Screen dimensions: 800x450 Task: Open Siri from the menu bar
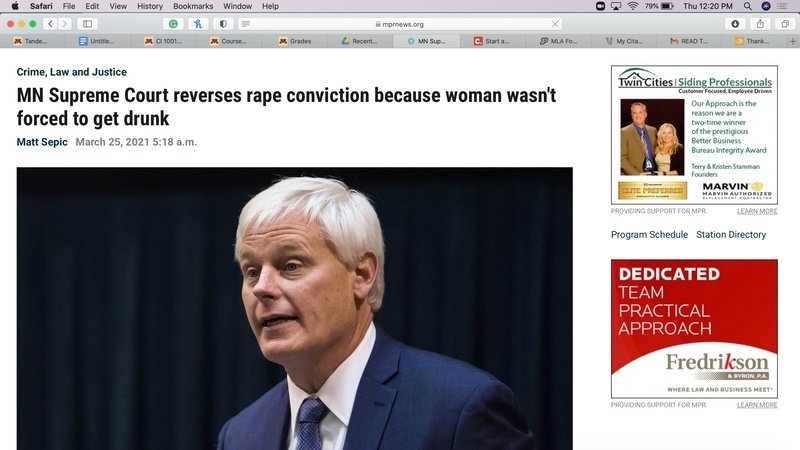click(766, 6)
